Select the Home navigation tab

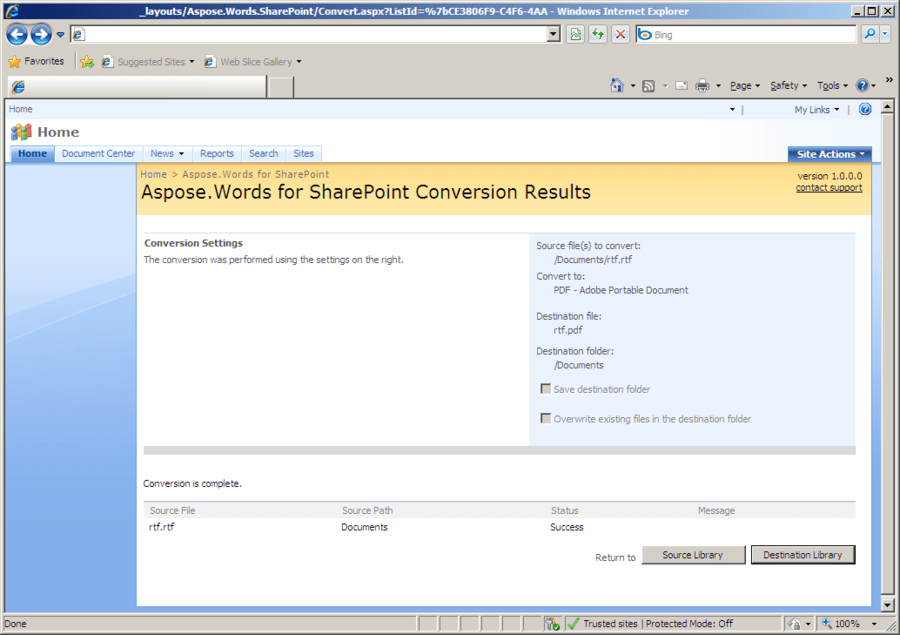point(32,153)
